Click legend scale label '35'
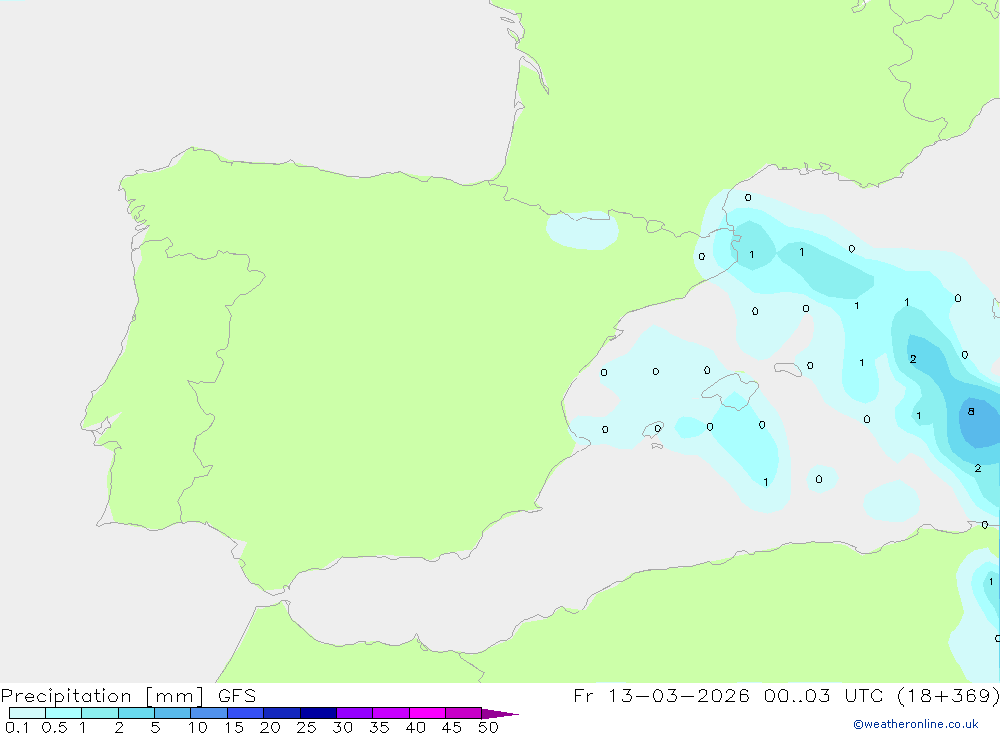 point(379,727)
